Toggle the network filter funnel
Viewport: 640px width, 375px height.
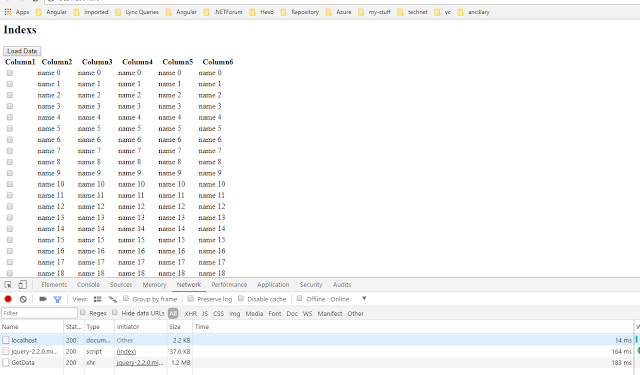point(58,300)
